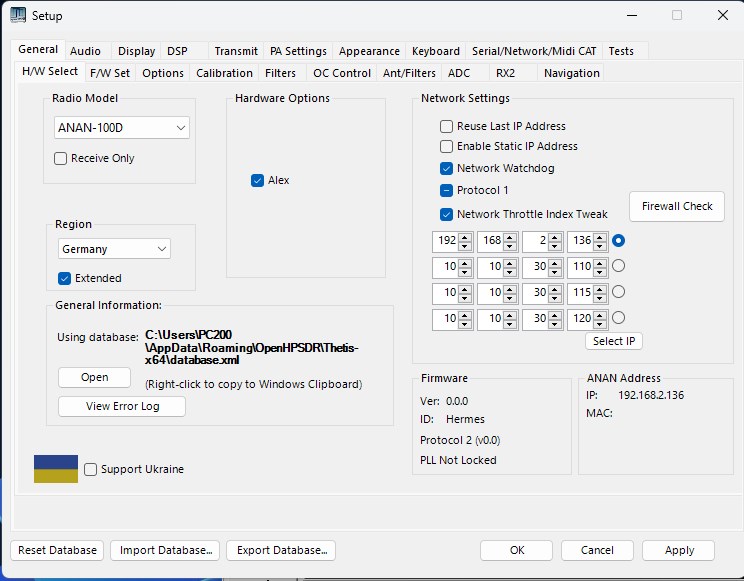Click the Ukraine flag image
Image resolution: width=744 pixels, height=581 pixels.
coord(56,469)
